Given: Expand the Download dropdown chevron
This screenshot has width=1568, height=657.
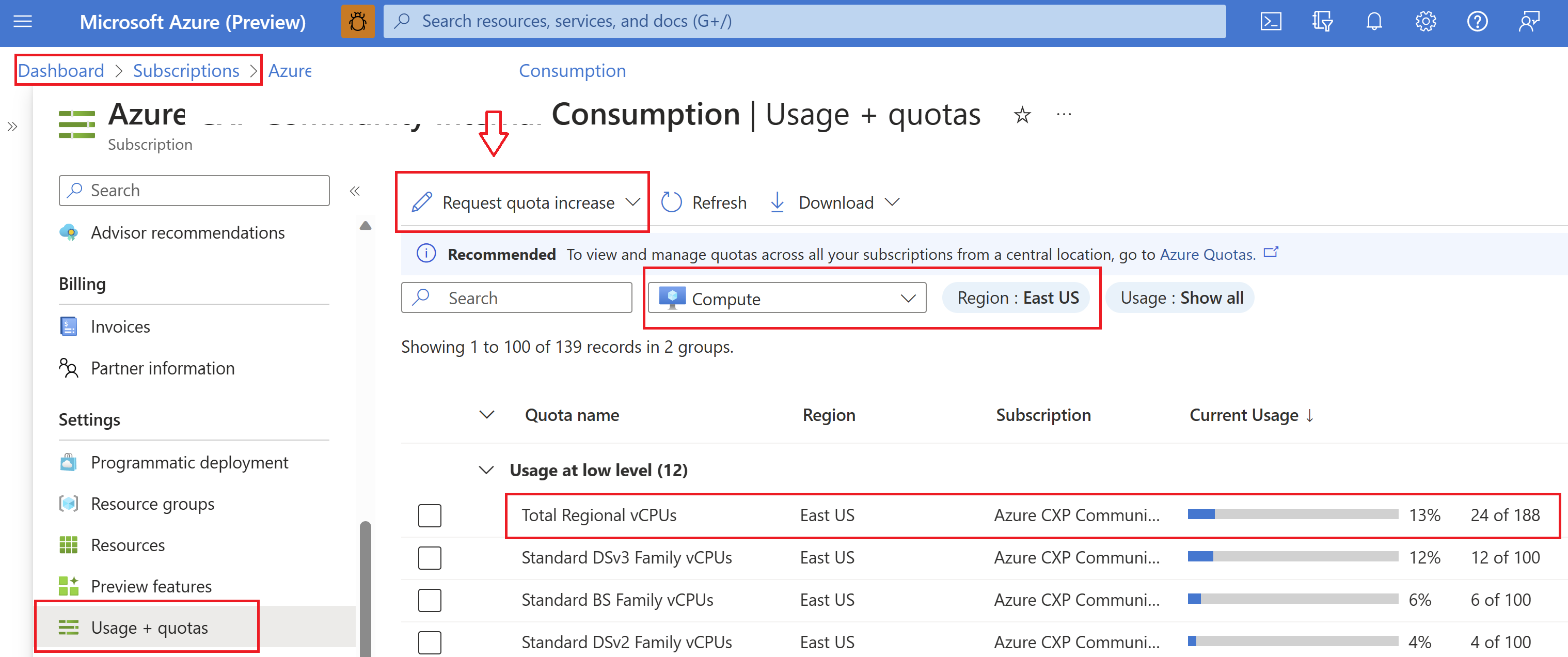Looking at the screenshot, I should (x=892, y=202).
